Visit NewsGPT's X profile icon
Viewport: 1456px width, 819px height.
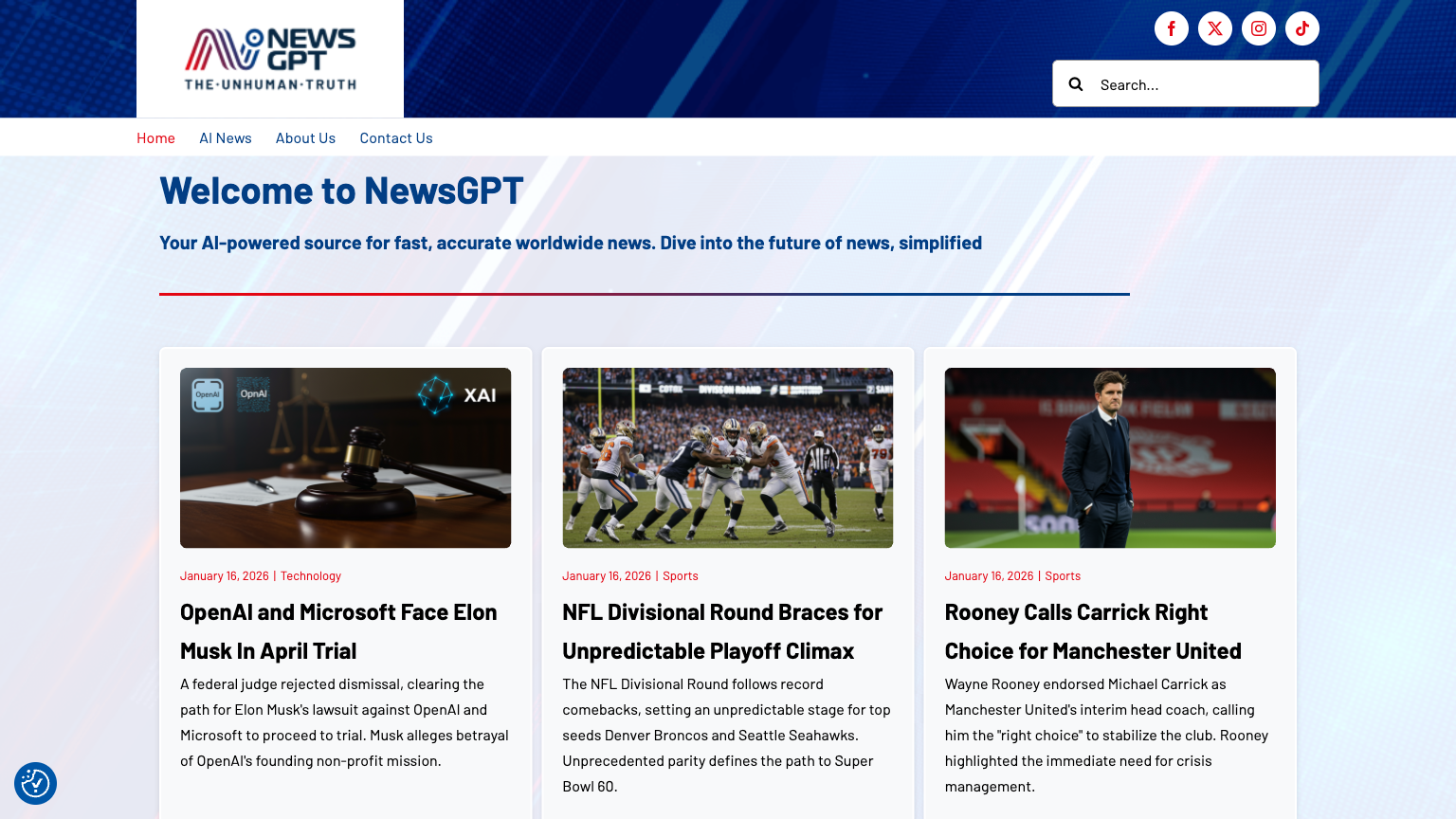pos(1214,28)
